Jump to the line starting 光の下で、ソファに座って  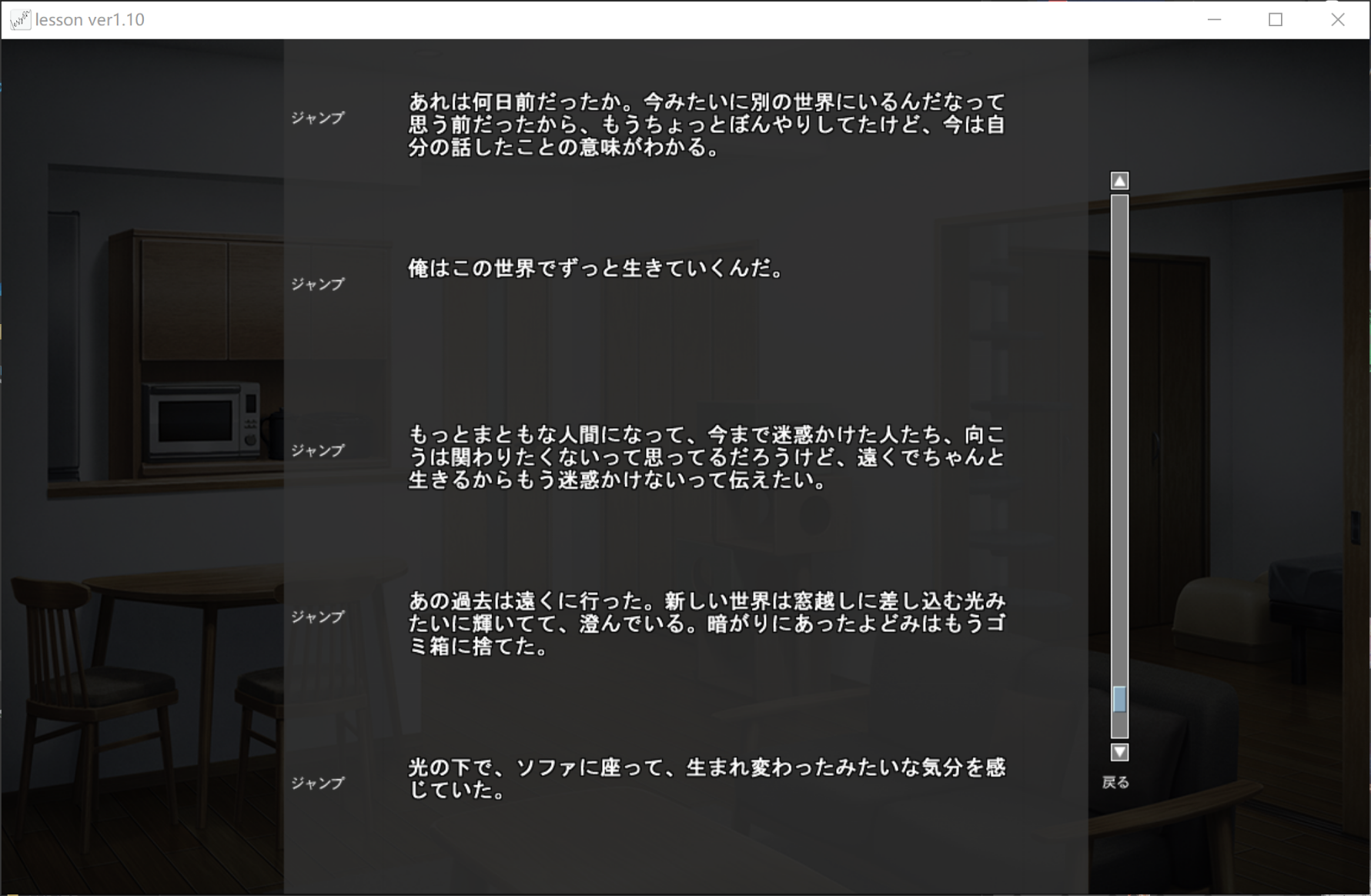point(317,783)
